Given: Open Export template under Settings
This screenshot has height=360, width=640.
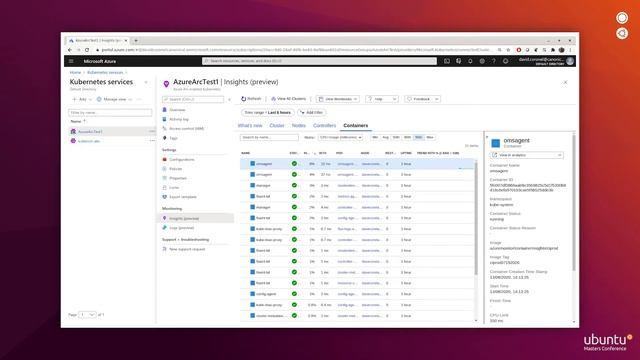Looking at the screenshot, I should pyautogui.click(x=182, y=197).
